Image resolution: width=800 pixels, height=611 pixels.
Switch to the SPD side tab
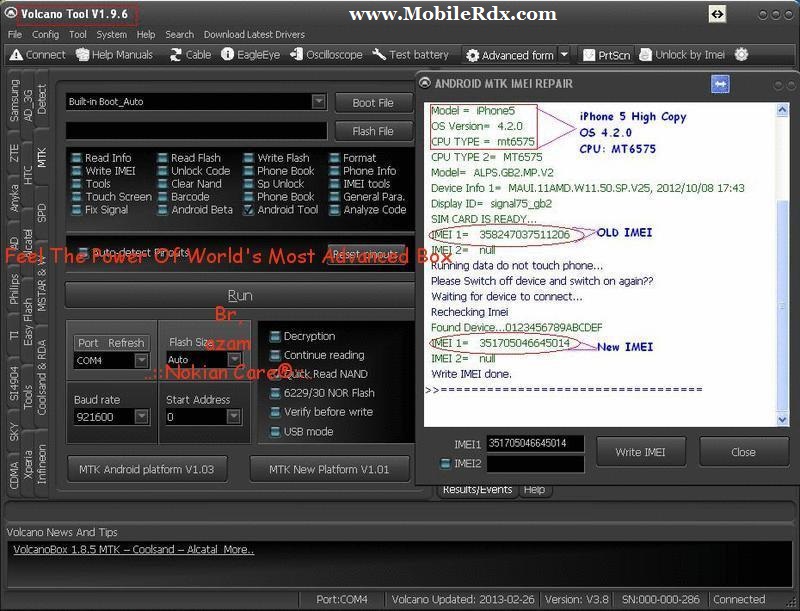pos(41,213)
